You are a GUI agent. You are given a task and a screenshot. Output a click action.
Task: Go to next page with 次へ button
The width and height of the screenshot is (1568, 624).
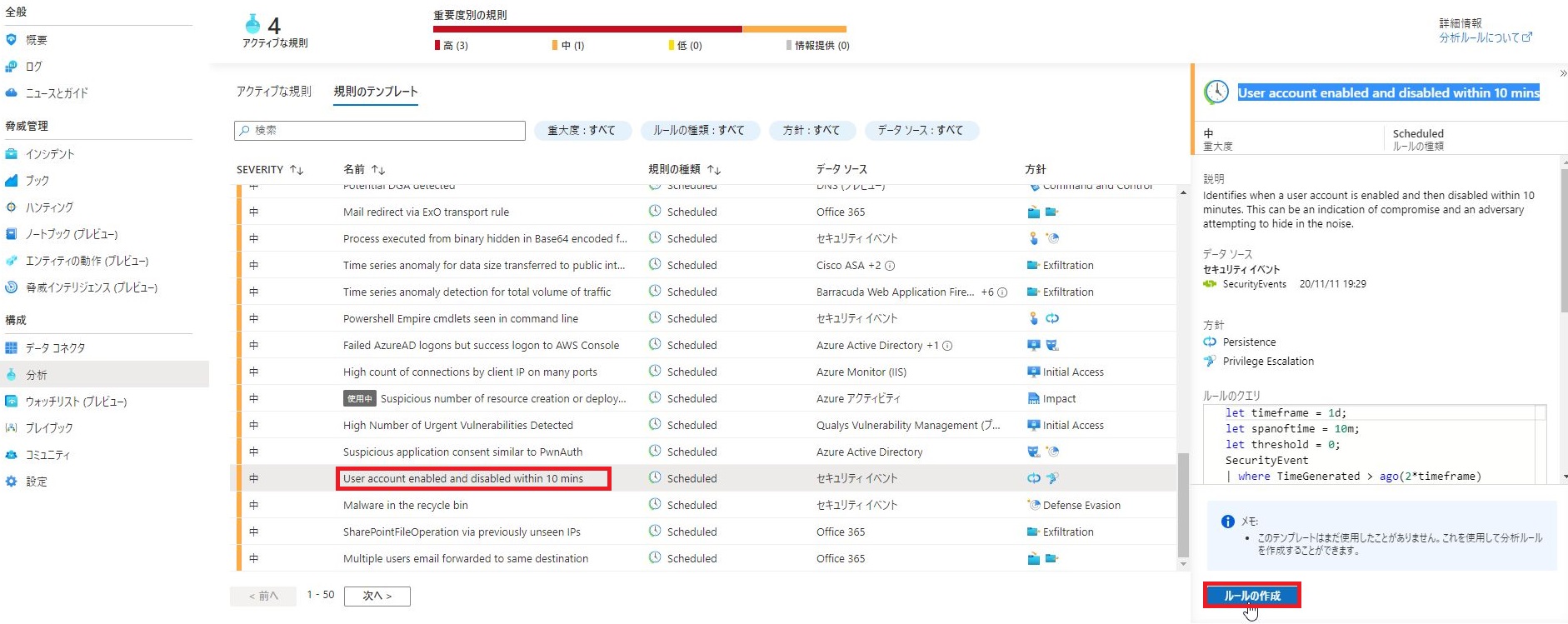(x=377, y=596)
